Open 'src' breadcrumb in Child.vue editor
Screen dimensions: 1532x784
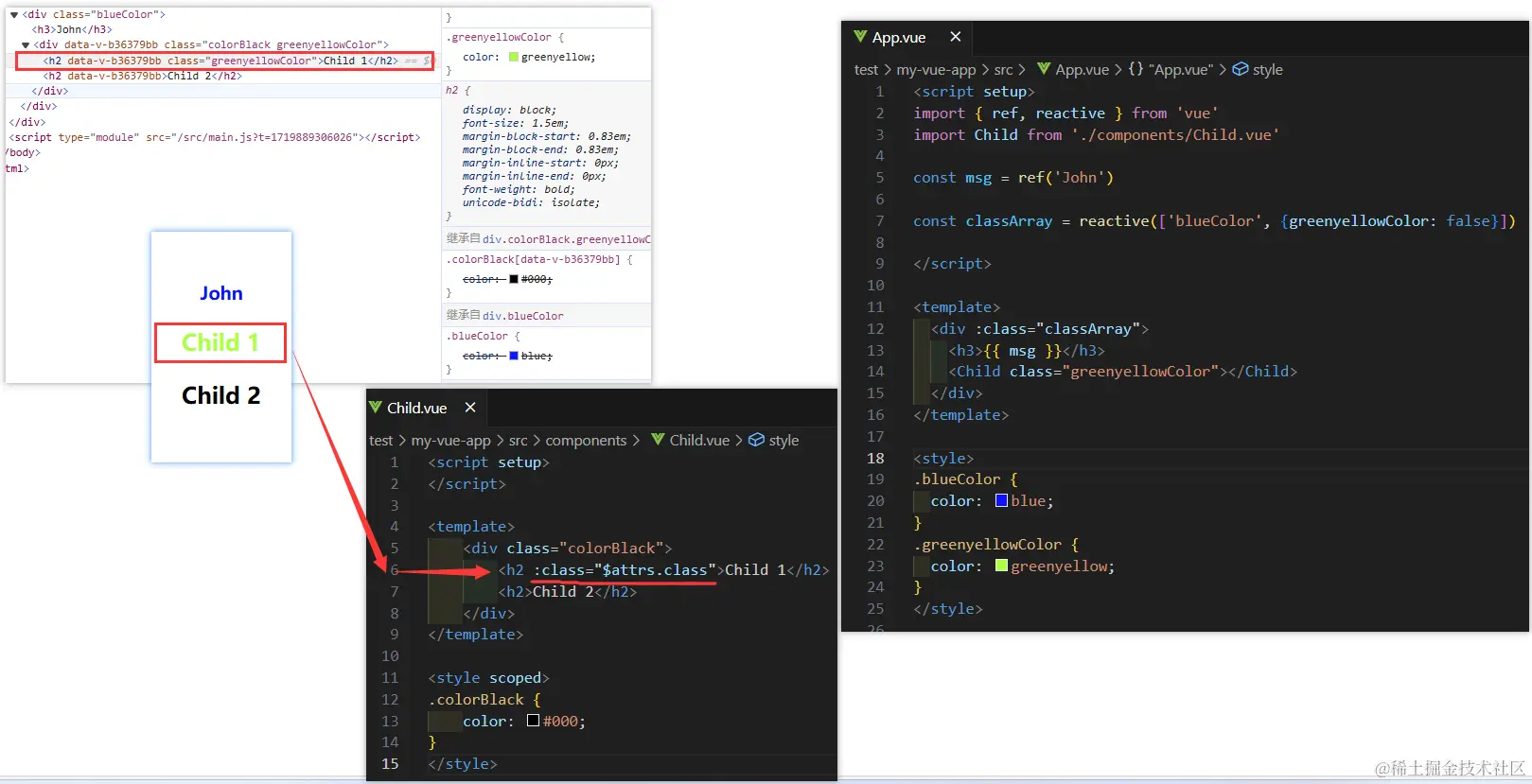tap(518, 441)
